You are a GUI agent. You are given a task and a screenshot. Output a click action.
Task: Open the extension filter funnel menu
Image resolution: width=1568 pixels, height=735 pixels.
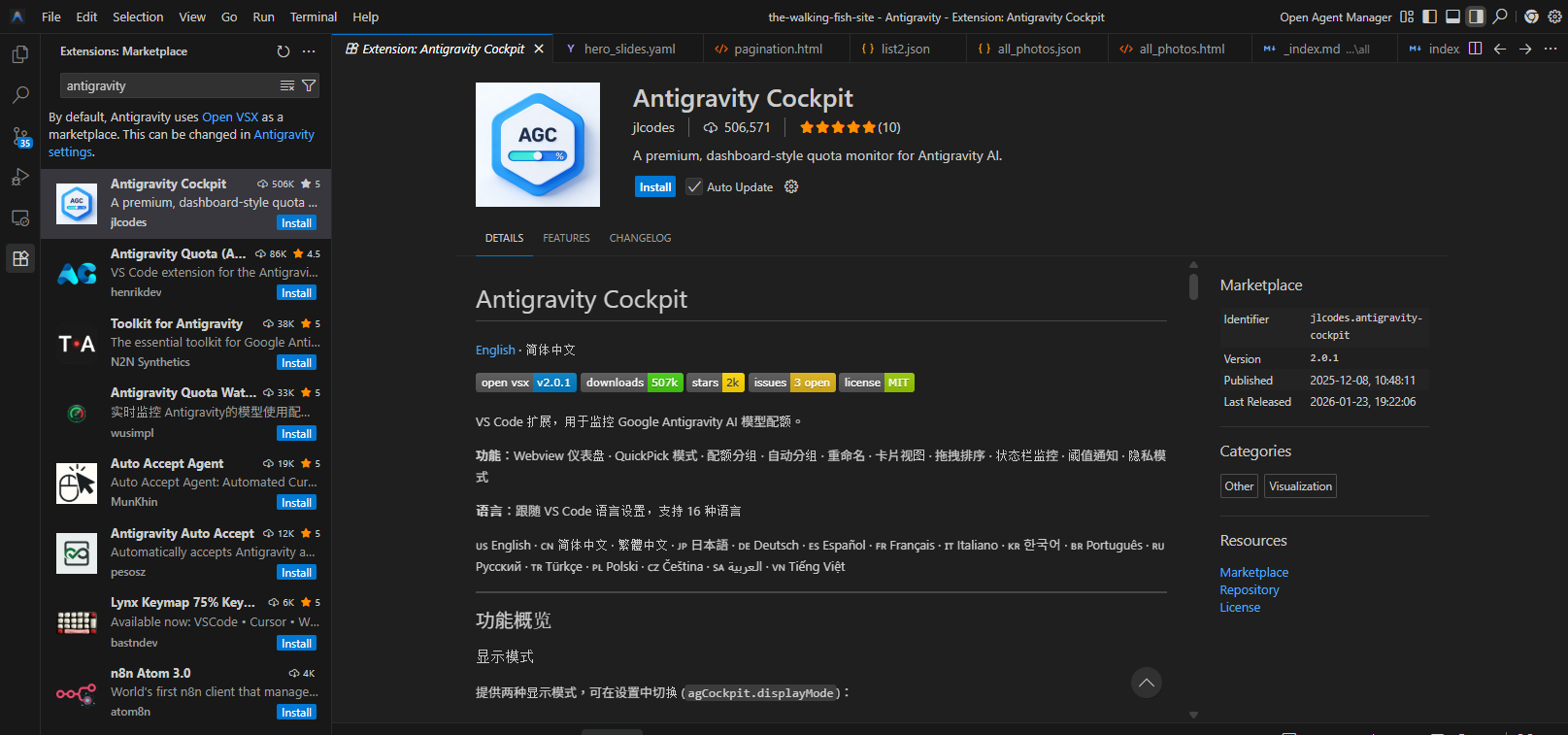click(x=309, y=85)
